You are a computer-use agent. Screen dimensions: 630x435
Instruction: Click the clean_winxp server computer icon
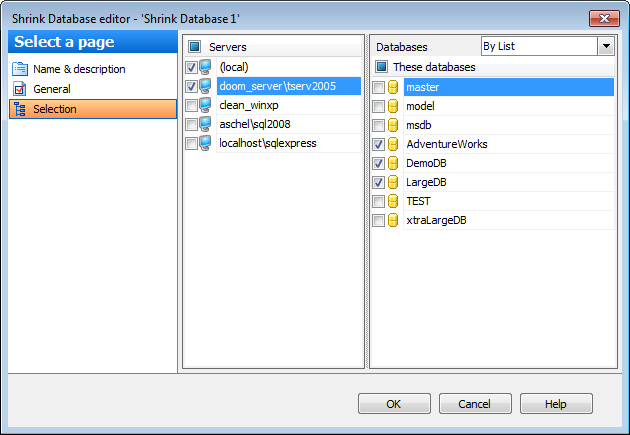pyautogui.click(x=205, y=105)
